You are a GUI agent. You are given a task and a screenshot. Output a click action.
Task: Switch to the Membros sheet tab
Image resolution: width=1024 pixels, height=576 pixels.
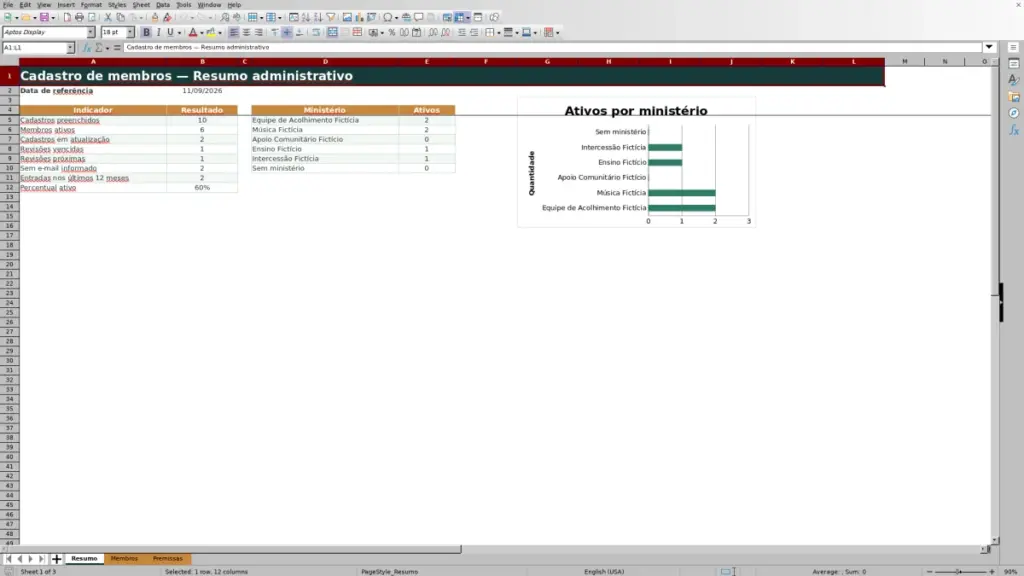pos(124,559)
